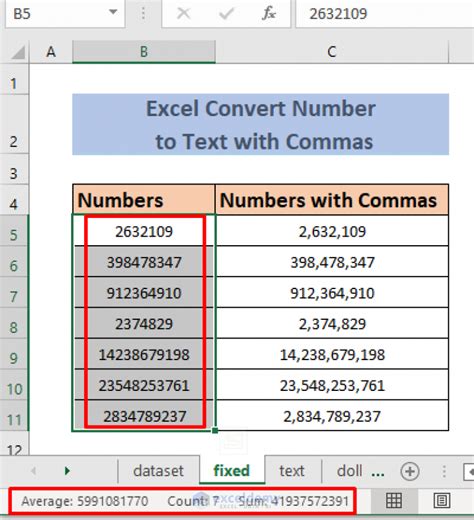Select row 6 header
Viewport: 474px width, 520px height.
[x=14, y=262]
